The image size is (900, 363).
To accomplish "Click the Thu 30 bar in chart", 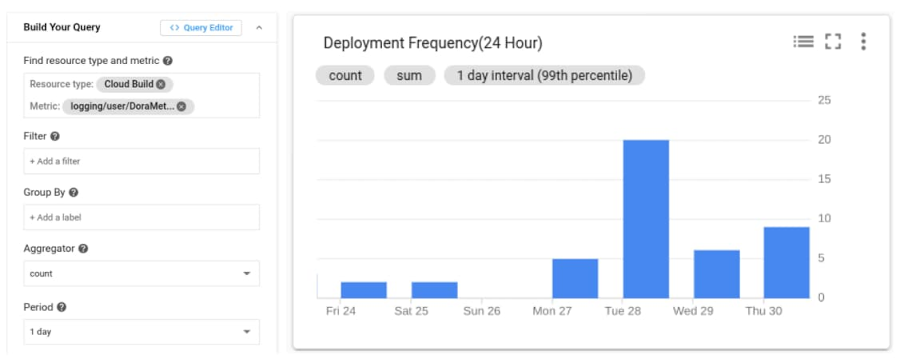I will tap(786, 262).
